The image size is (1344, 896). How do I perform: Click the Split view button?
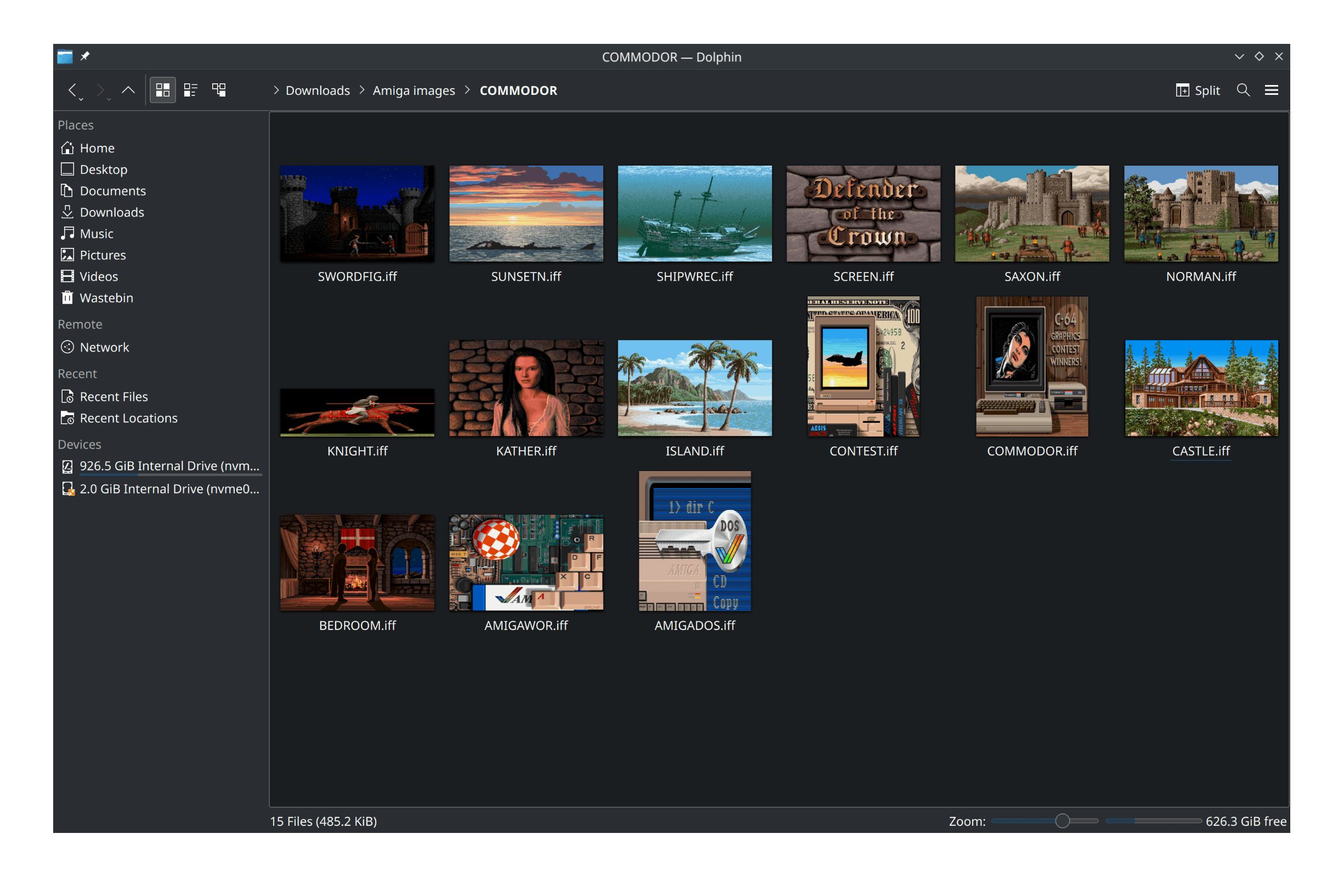(x=1198, y=90)
